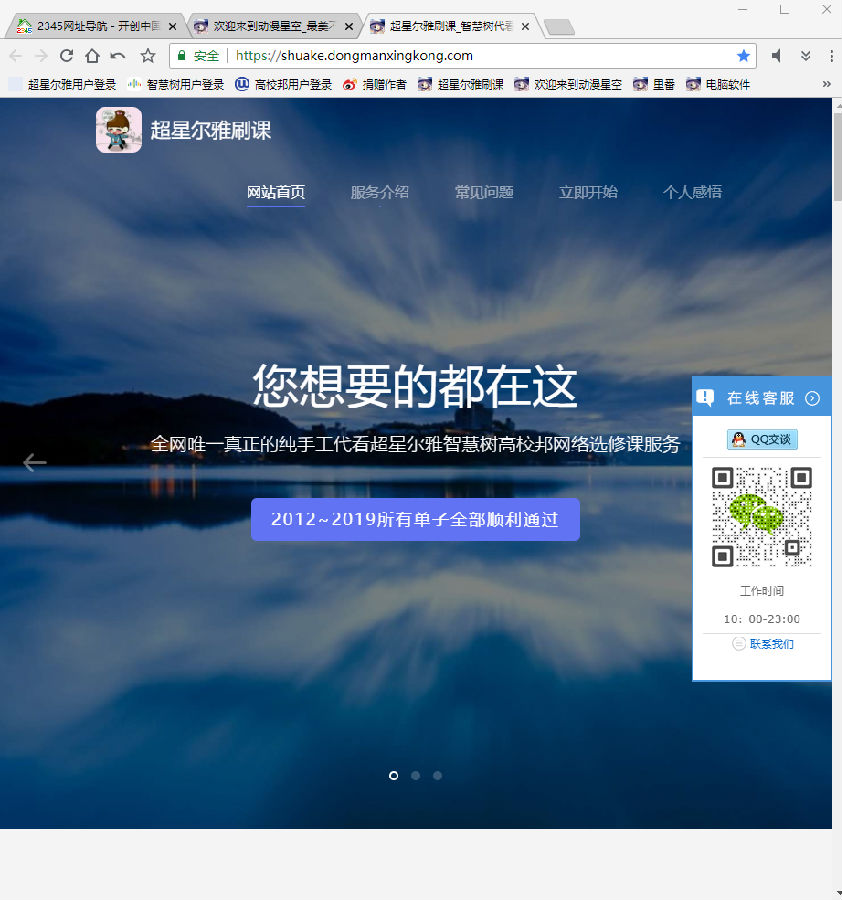Click the 超星尔雅刷课 site logo image
Viewport: 842px width, 900px height.
tap(119, 130)
